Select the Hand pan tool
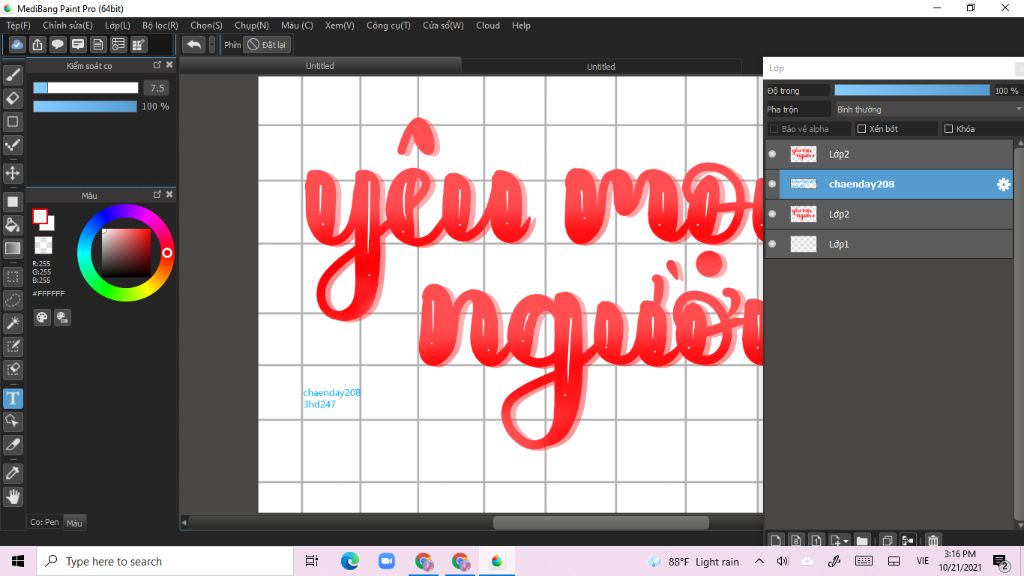Image resolution: width=1024 pixels, height=576 pixels. [12, 497]
